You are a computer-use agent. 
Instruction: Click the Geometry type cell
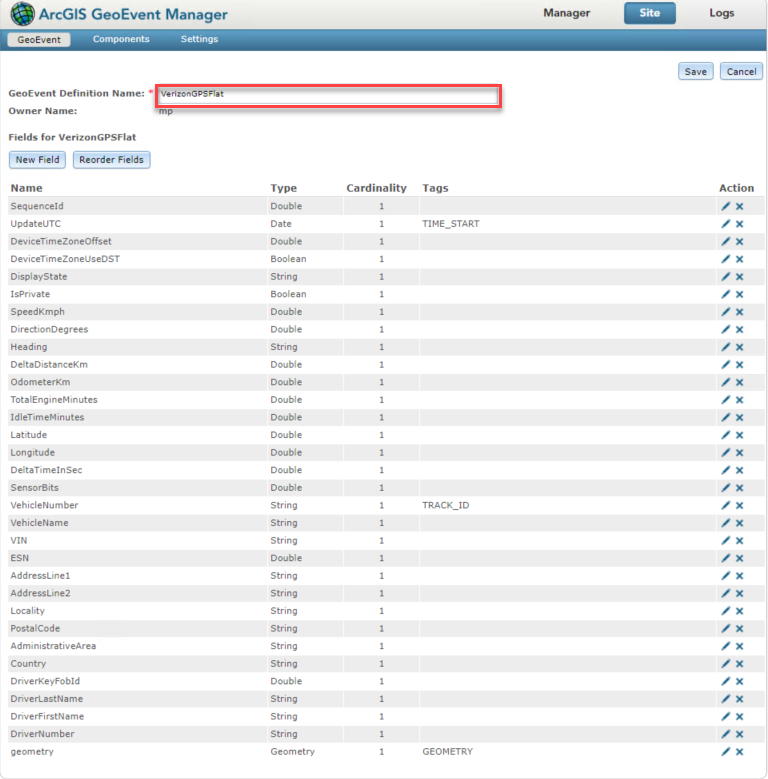pyautogui.click(x=292, y=752)
